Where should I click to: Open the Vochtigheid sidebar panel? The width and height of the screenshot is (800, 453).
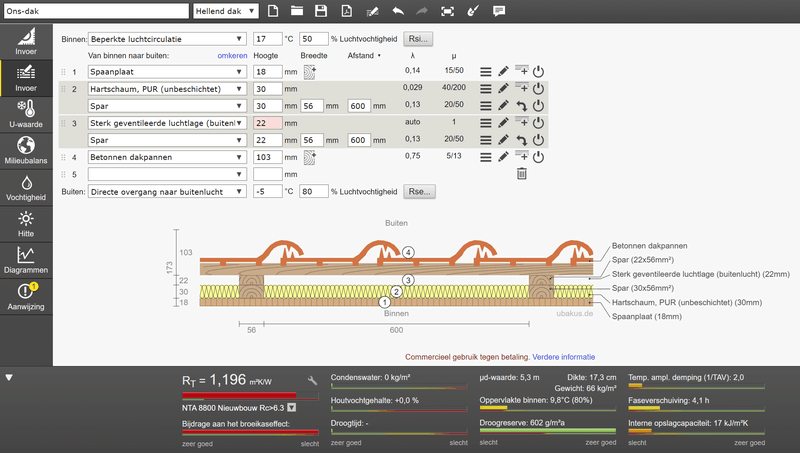pos(26,188)
